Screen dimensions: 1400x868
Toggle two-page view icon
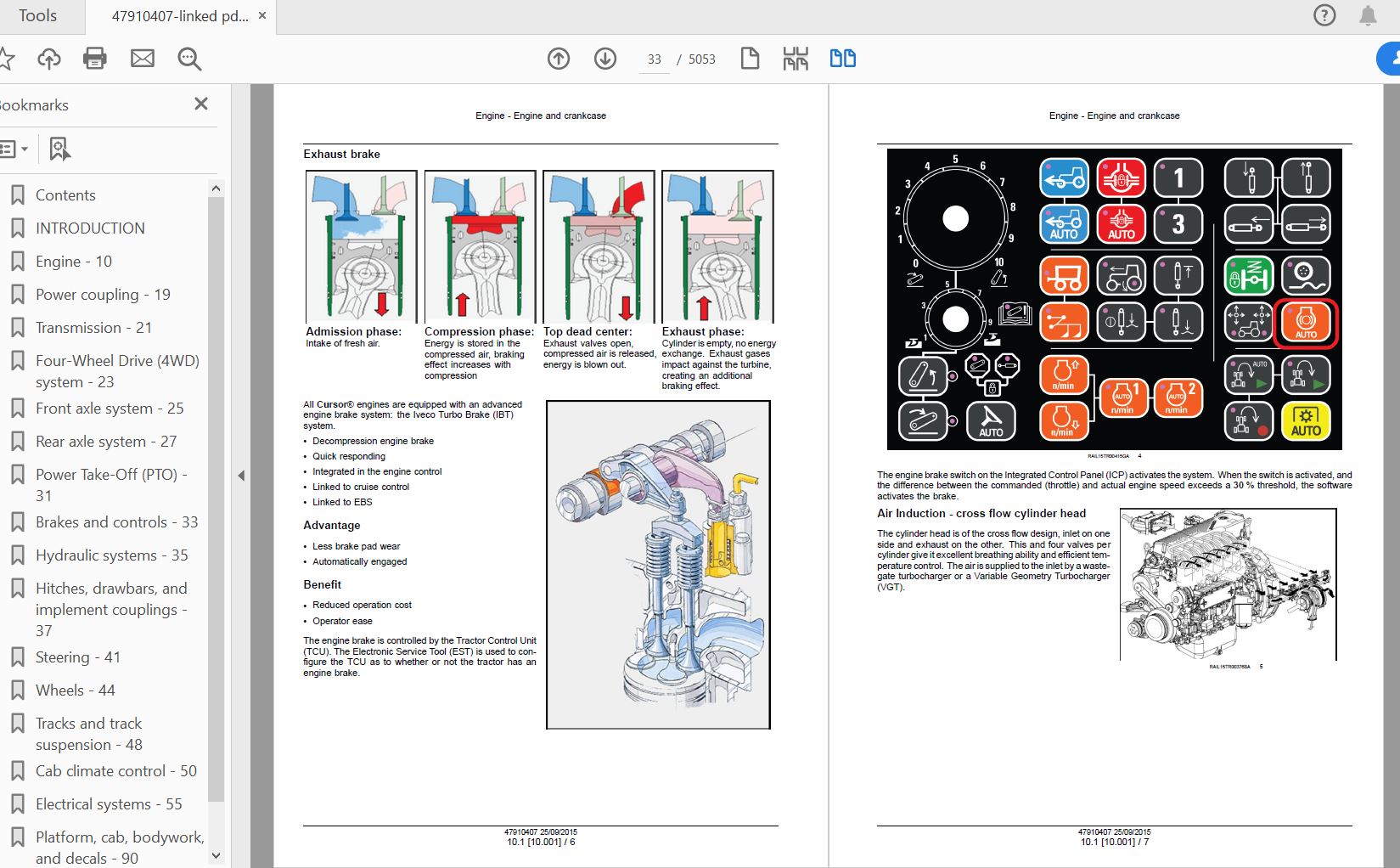pyautogui.click(x=843, y=59)
